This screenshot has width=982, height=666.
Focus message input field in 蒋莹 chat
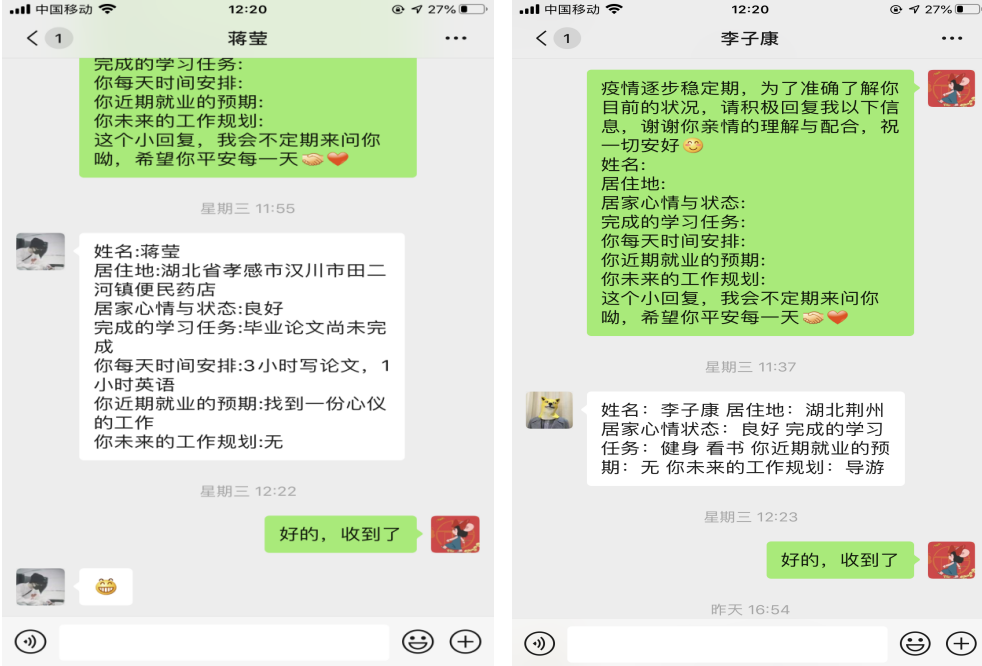pyautogui.click(x=224, y=642)
